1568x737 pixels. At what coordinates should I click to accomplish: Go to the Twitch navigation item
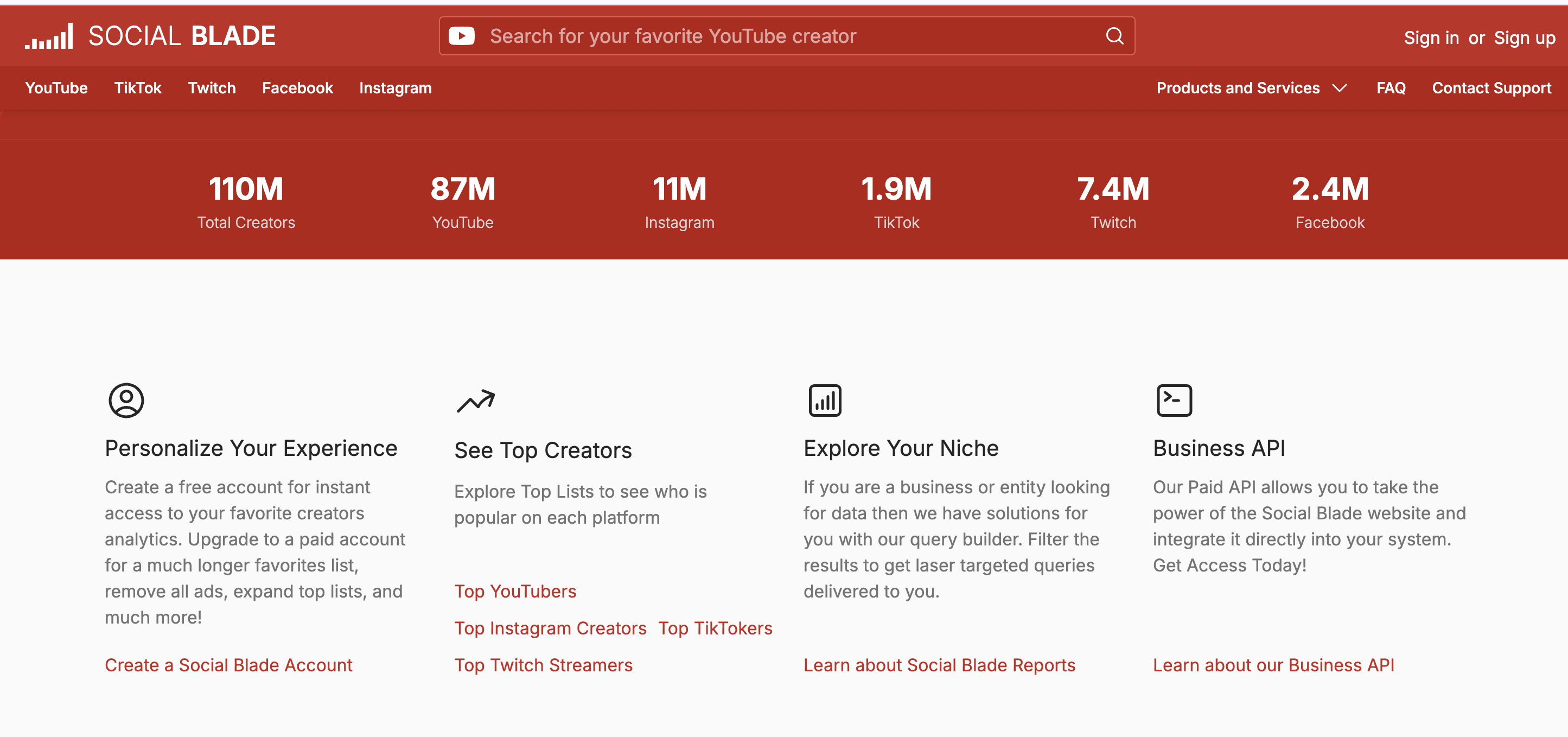(x=211, y=88)
